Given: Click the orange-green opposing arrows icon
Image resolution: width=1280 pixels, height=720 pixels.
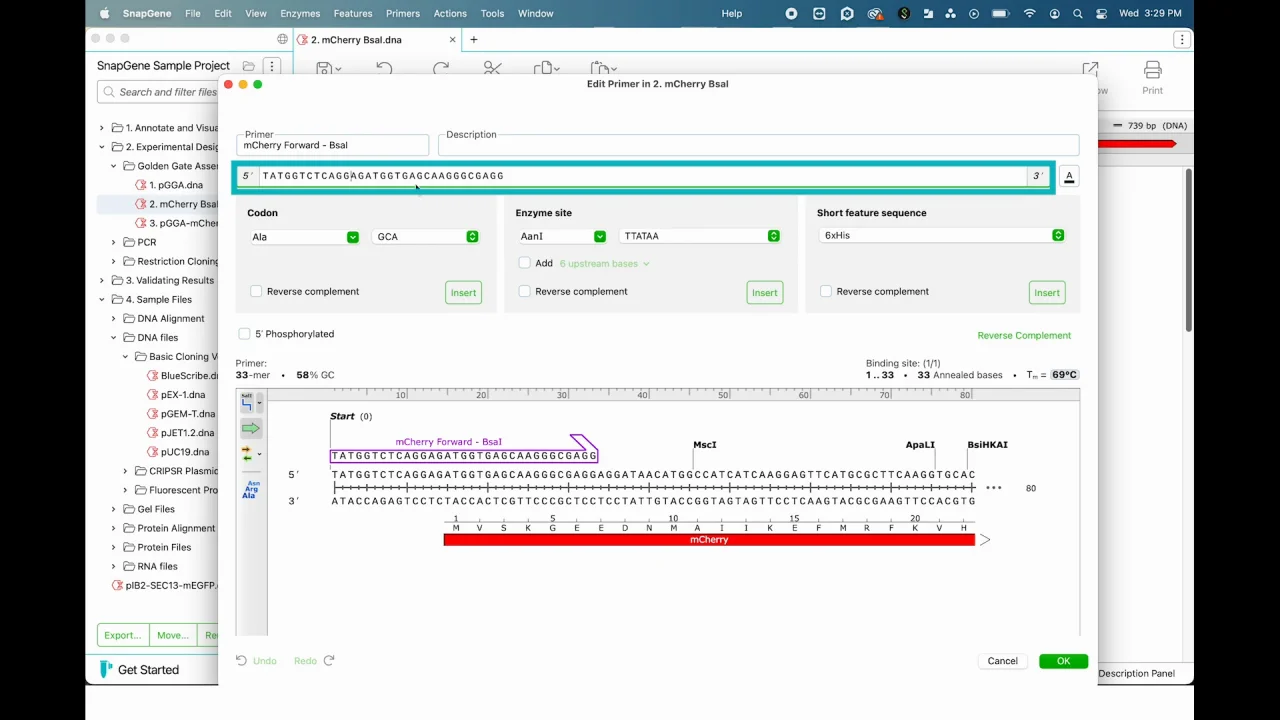Looking at the screenshot, I should tap(247, 454).
